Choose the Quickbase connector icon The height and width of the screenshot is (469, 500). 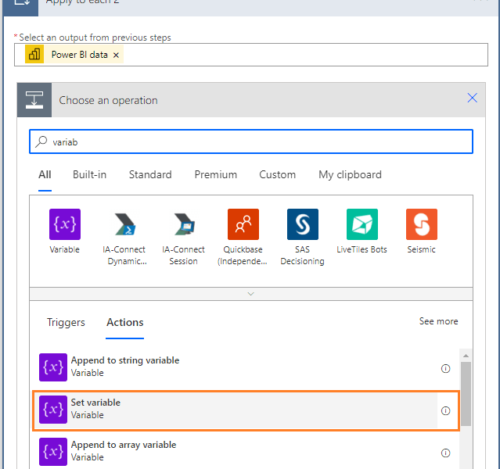coord(243,224)
